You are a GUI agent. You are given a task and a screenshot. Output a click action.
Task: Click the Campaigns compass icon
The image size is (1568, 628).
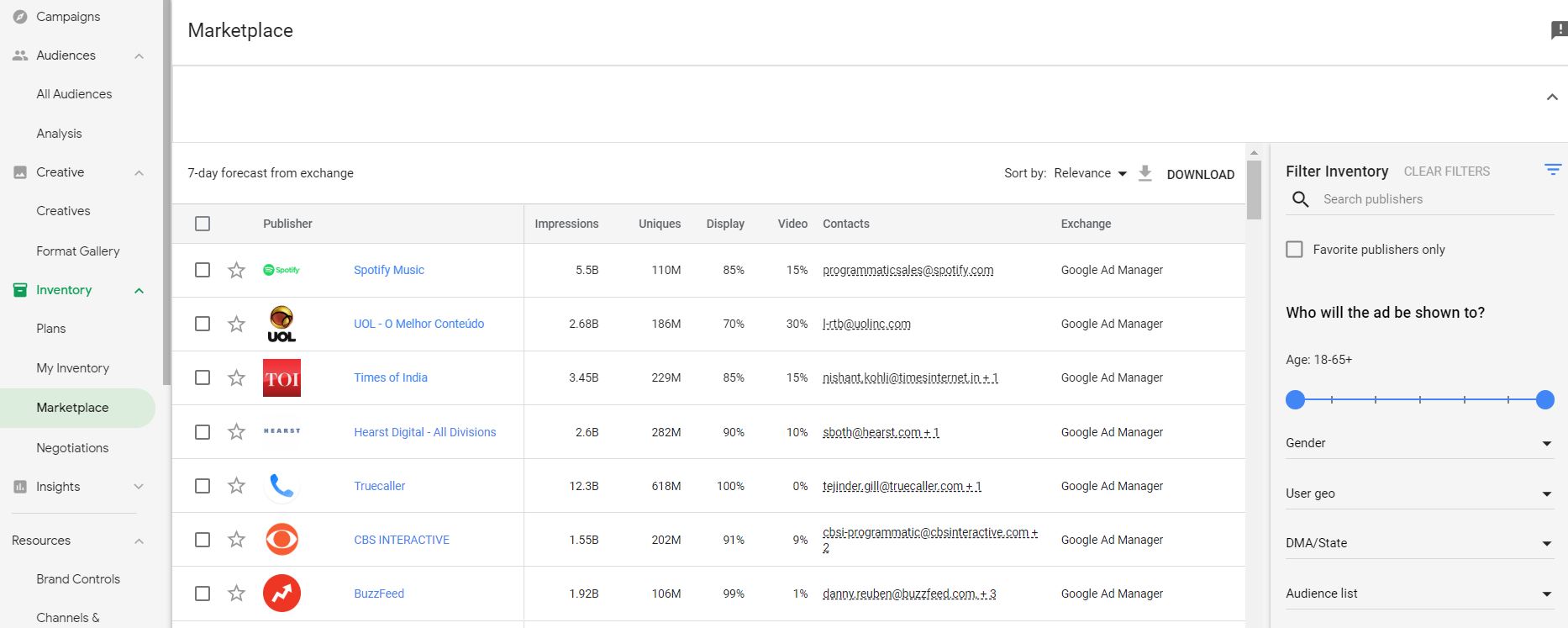tap(20, 17)
